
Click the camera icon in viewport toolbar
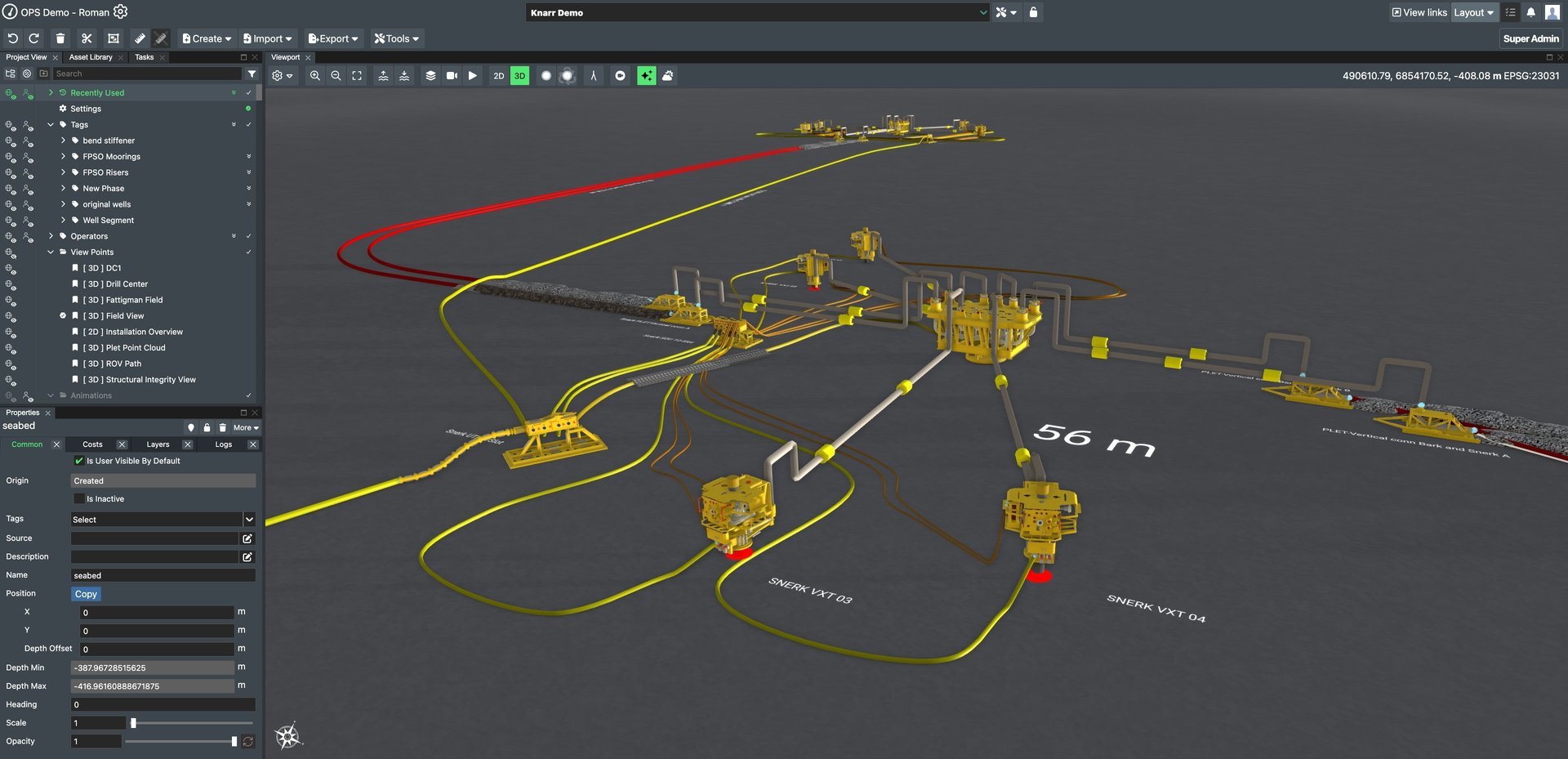(452, 76)
